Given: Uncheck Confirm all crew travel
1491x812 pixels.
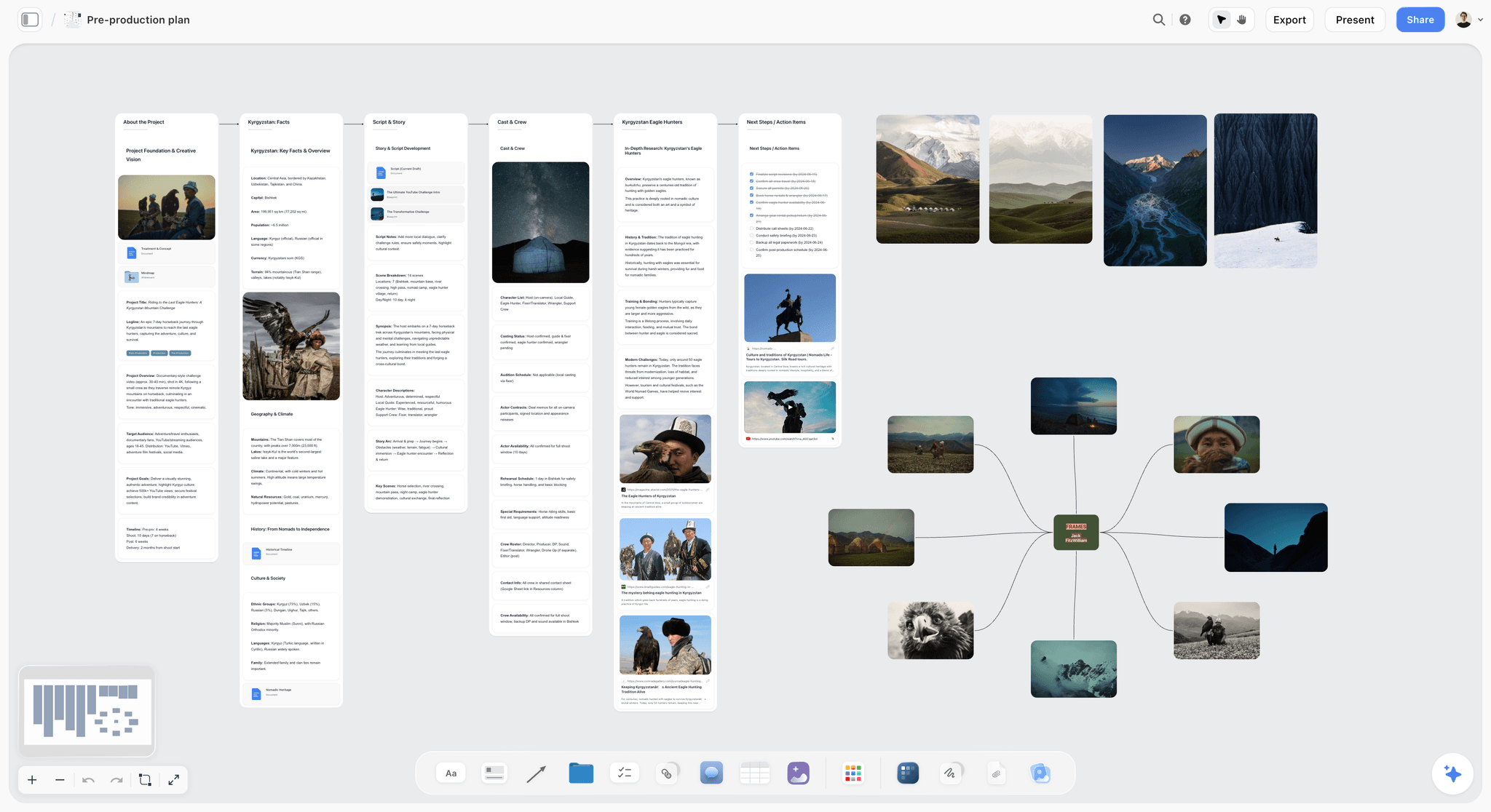Looking at the screenshot, I should pos(751,181).
